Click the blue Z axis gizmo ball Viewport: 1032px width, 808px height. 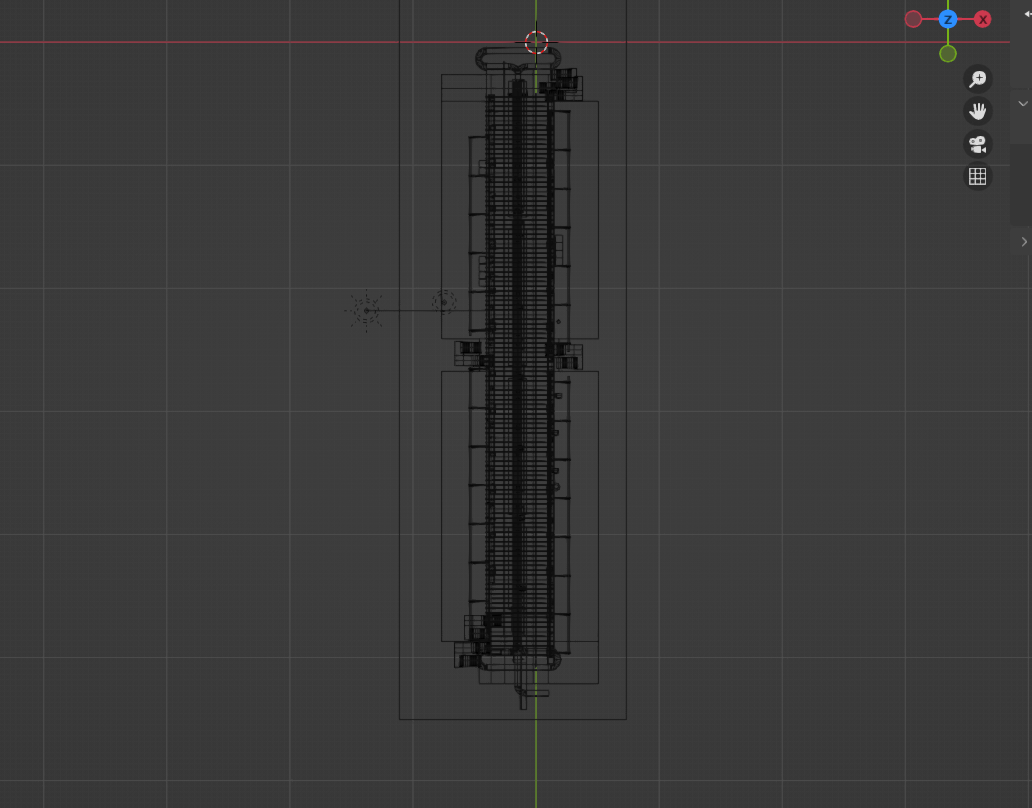948,19
